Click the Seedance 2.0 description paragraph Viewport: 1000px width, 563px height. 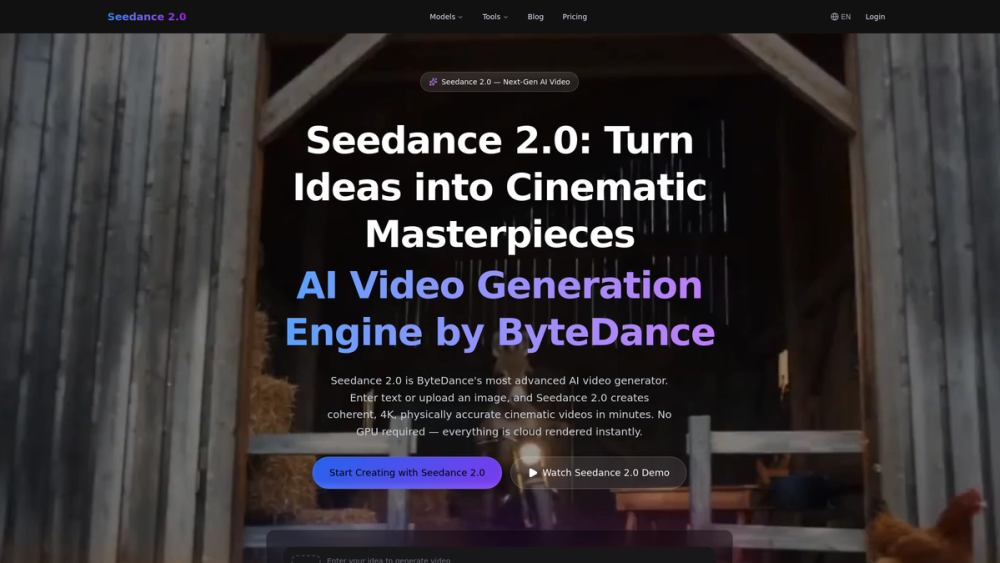[x=499, y=406]
